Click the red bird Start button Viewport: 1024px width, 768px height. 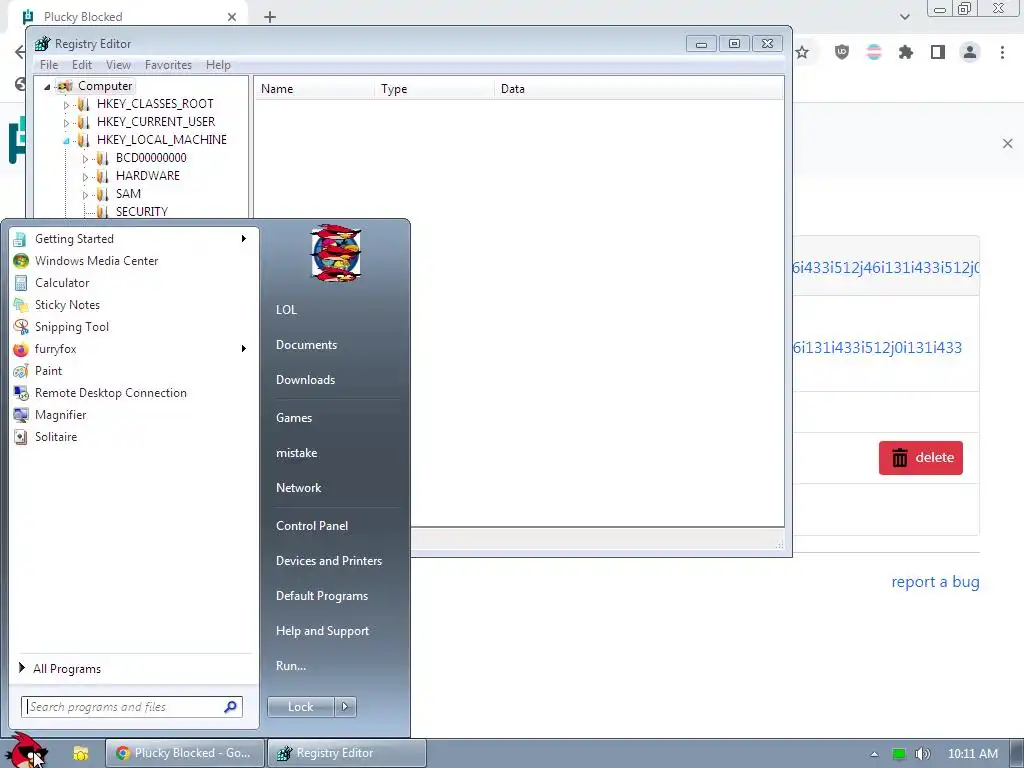[29, 752]
